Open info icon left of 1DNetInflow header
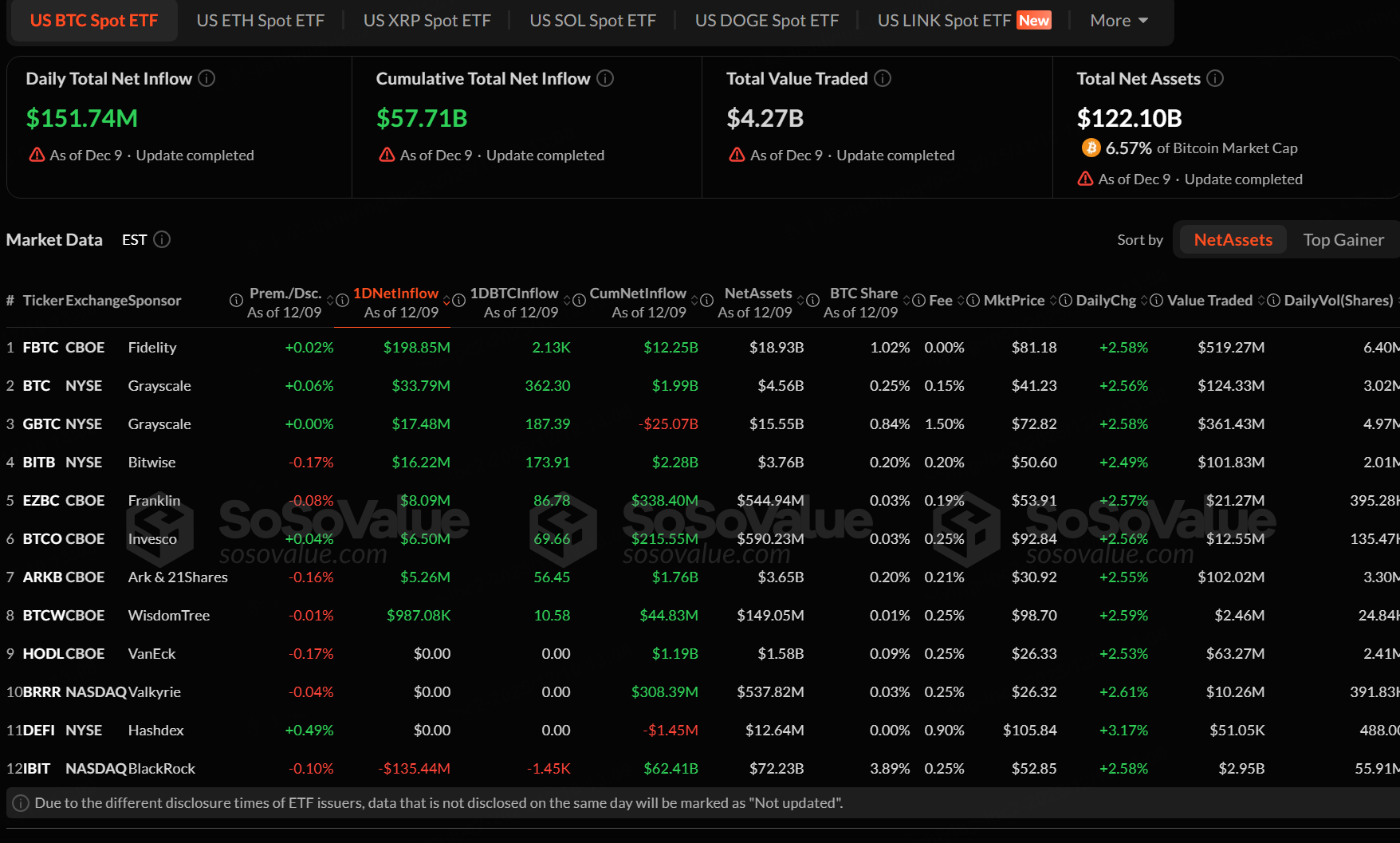Screen dimensions: 1400x843 pos(342,301)
